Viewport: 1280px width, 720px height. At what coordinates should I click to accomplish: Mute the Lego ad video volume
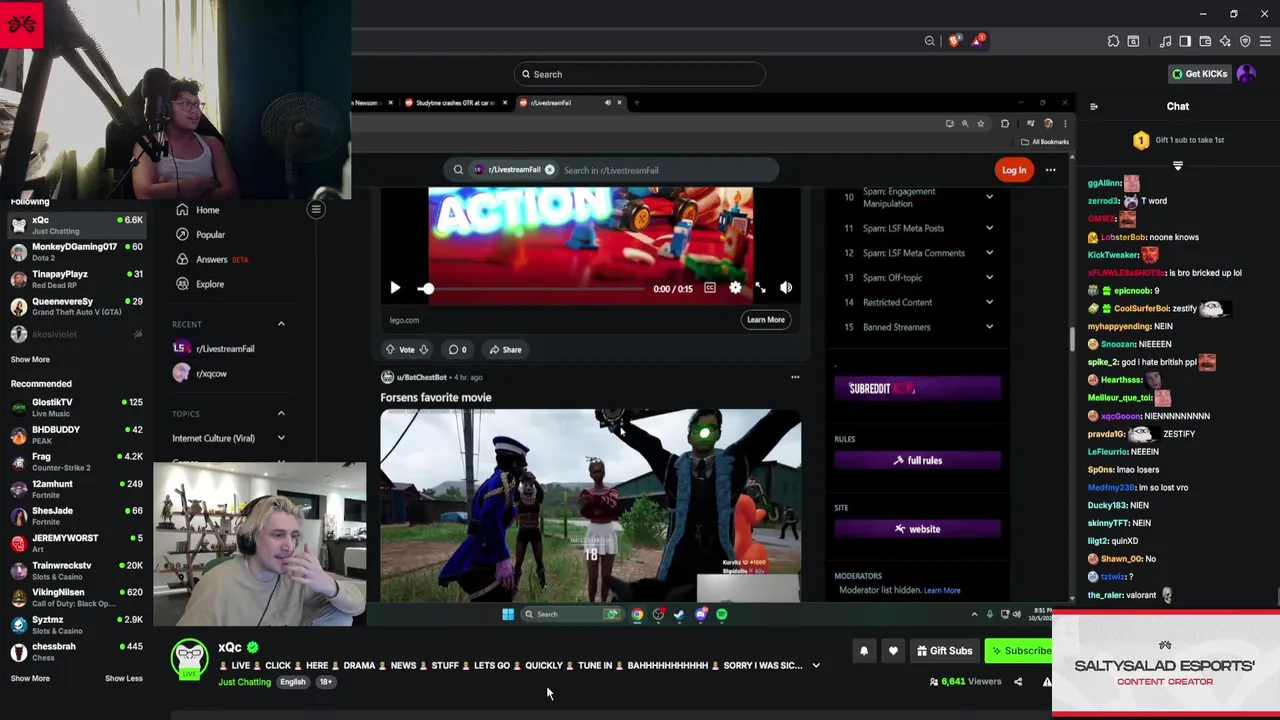786,288
